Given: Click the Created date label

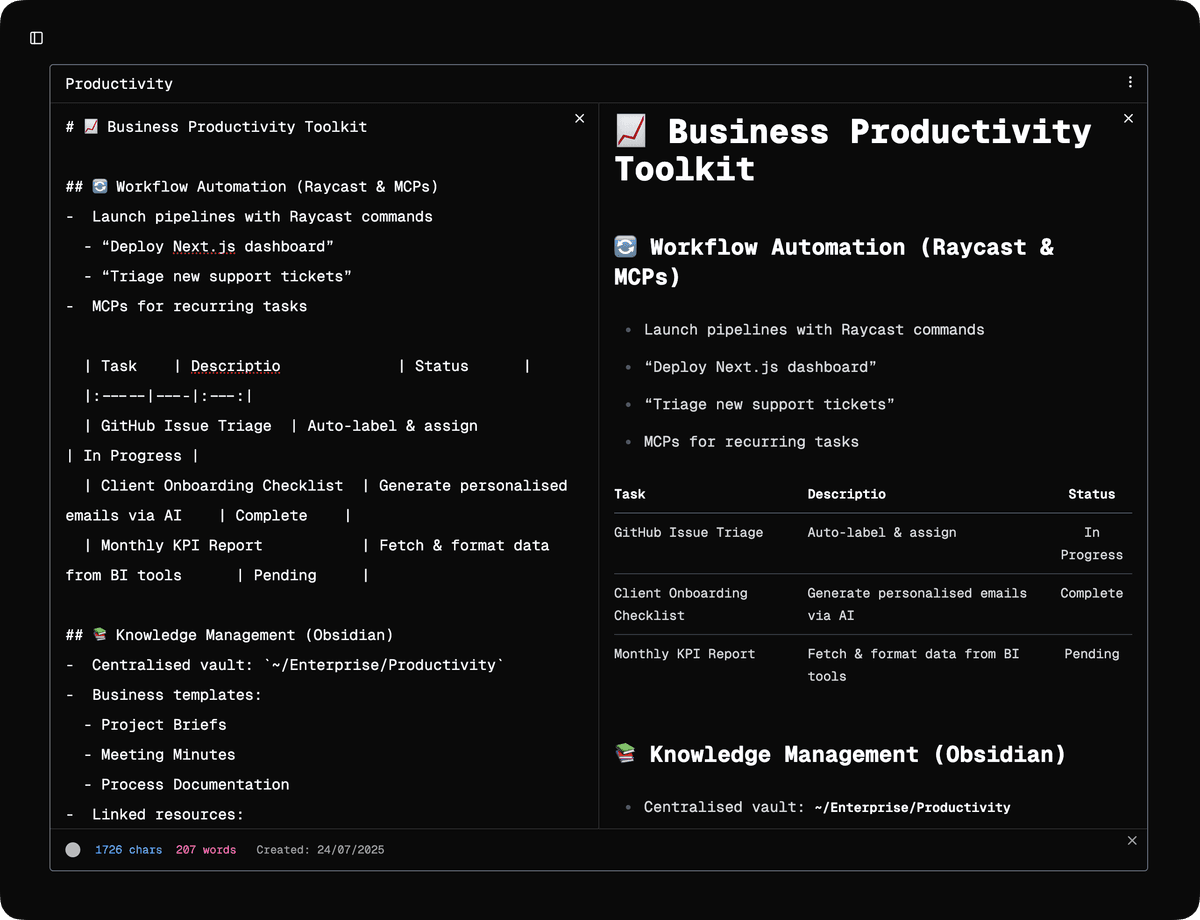Looking at the screenshot, I should click(320, 850).
